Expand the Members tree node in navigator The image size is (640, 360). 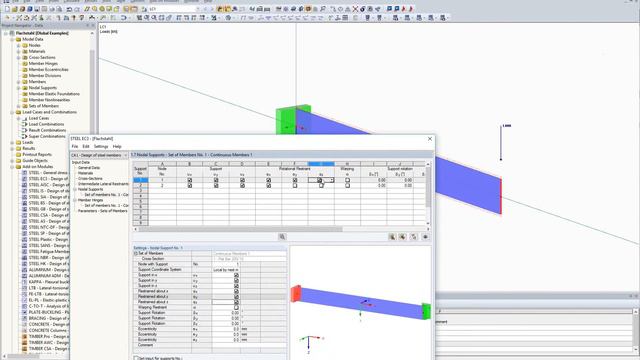(18, 82)
